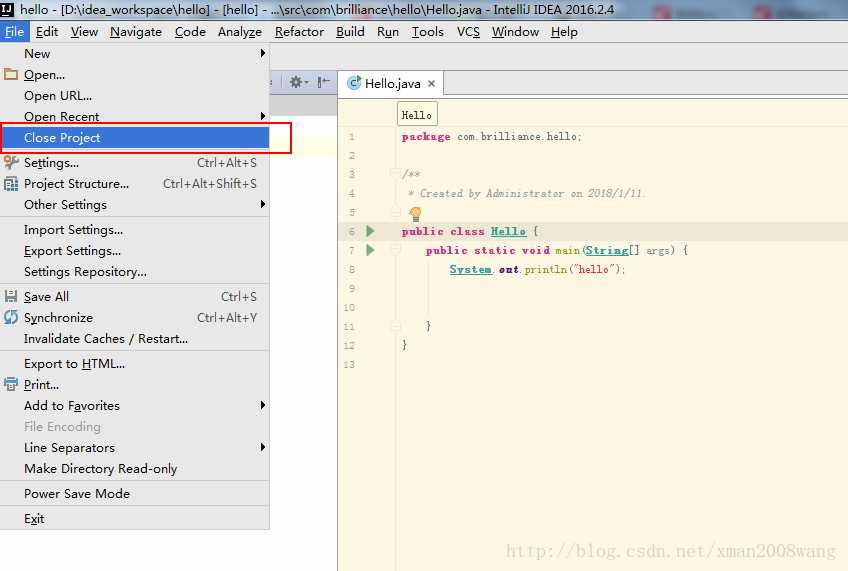The width and height of the screenshot is (848, 571).
Task: Choose Import Settings... menu entry
Action: (135, 230)
